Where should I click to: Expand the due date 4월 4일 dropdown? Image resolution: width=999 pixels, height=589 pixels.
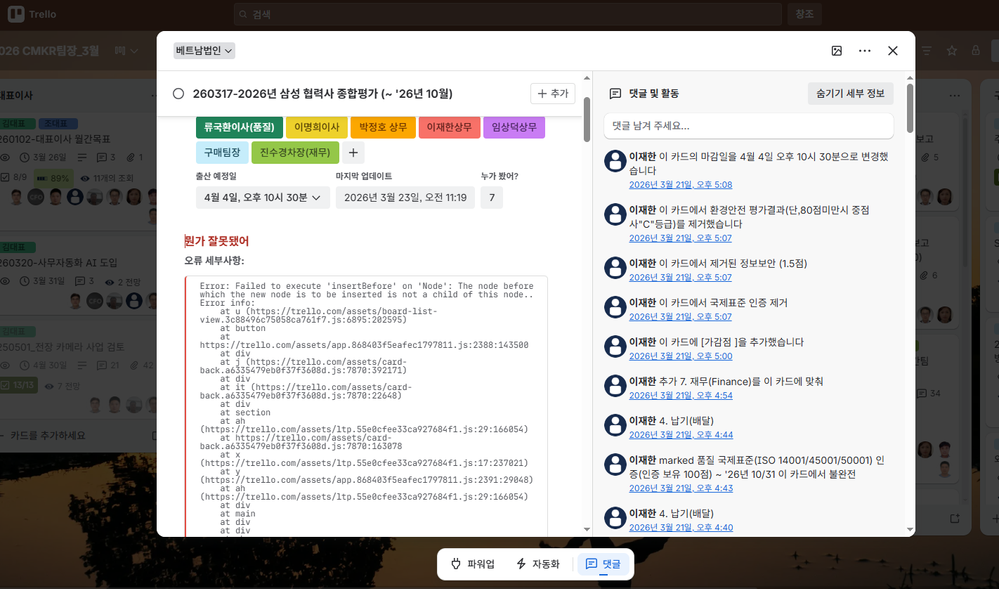pos(262,197)
